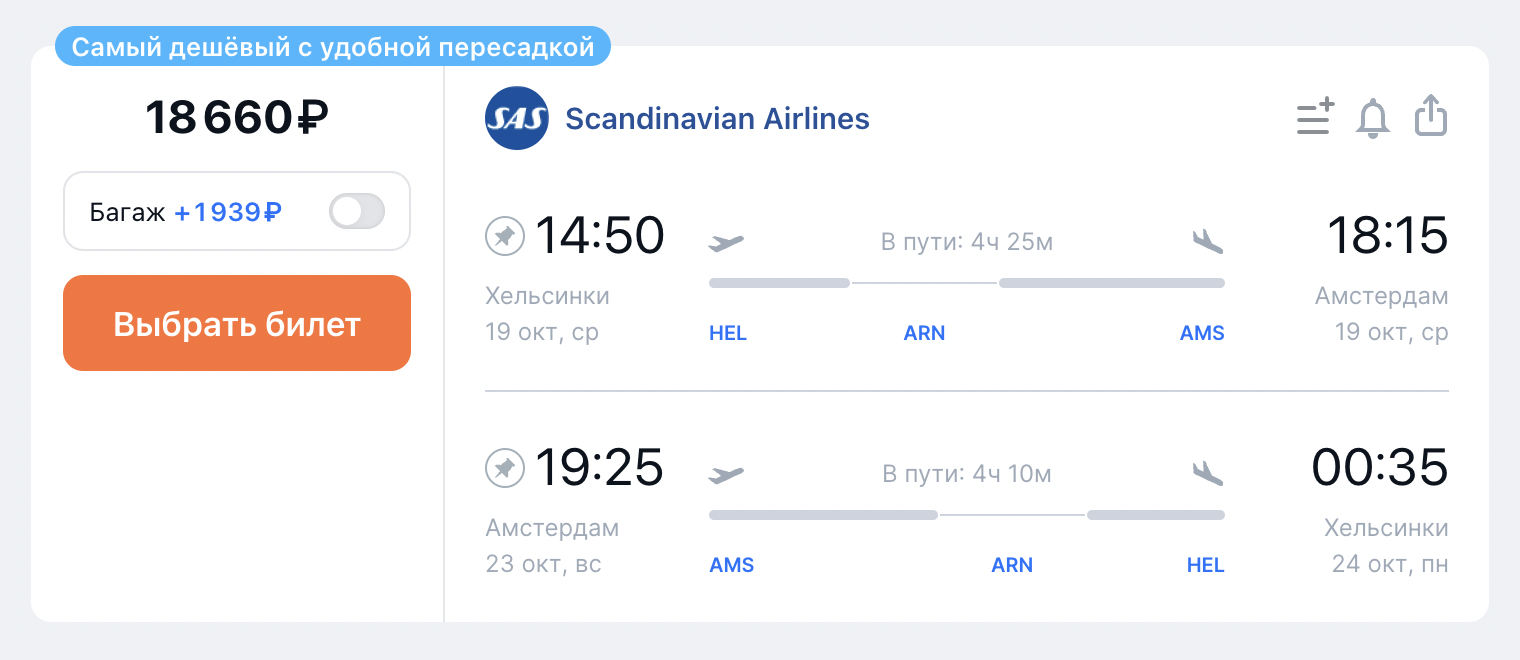Pin the 14:50 Helsinki departure flight

pos(505,237)
